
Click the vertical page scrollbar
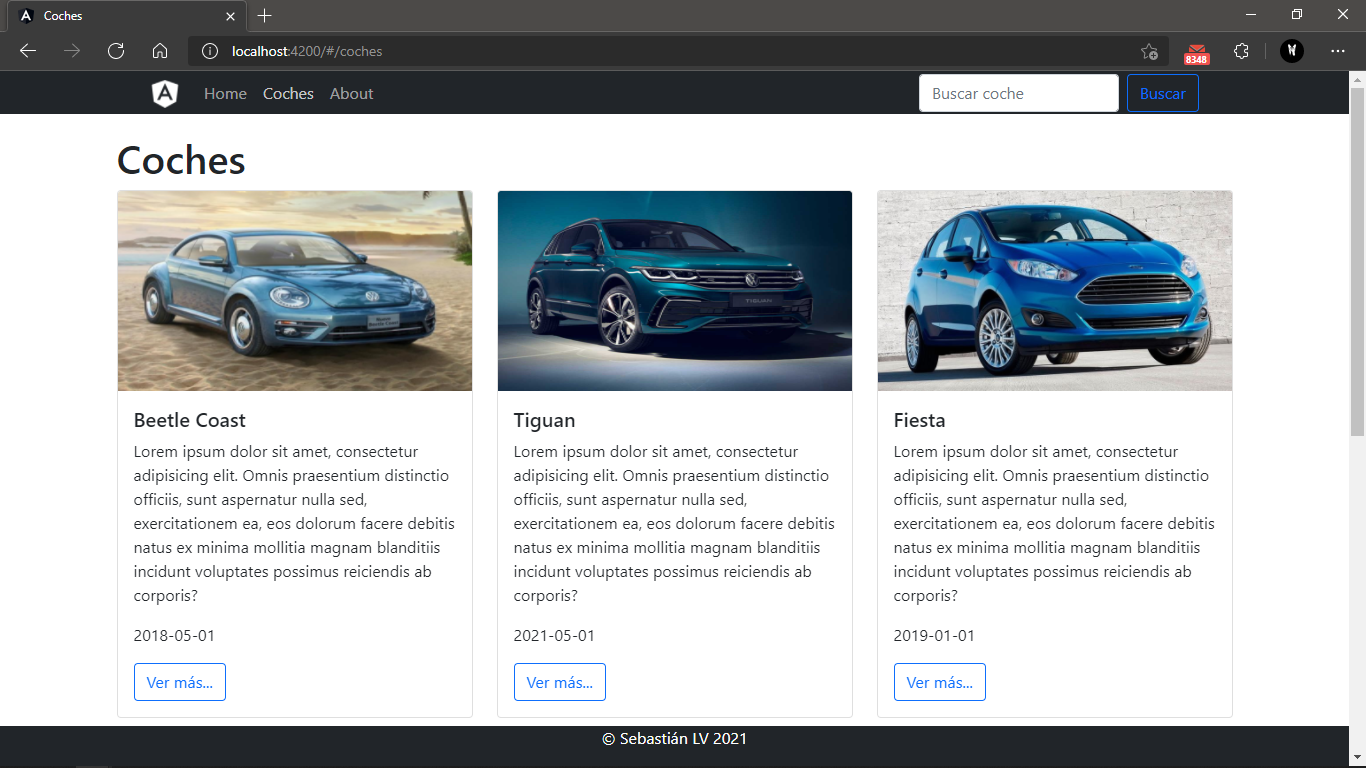click(x=1357, y=260)
